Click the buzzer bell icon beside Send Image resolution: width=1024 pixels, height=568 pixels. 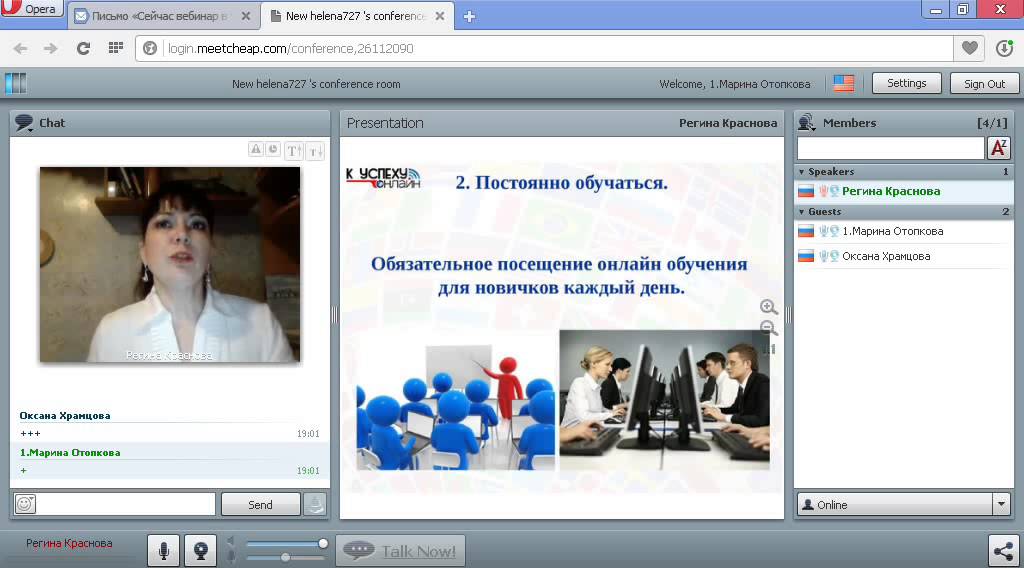pyautogui.click(x=315, y=504)
